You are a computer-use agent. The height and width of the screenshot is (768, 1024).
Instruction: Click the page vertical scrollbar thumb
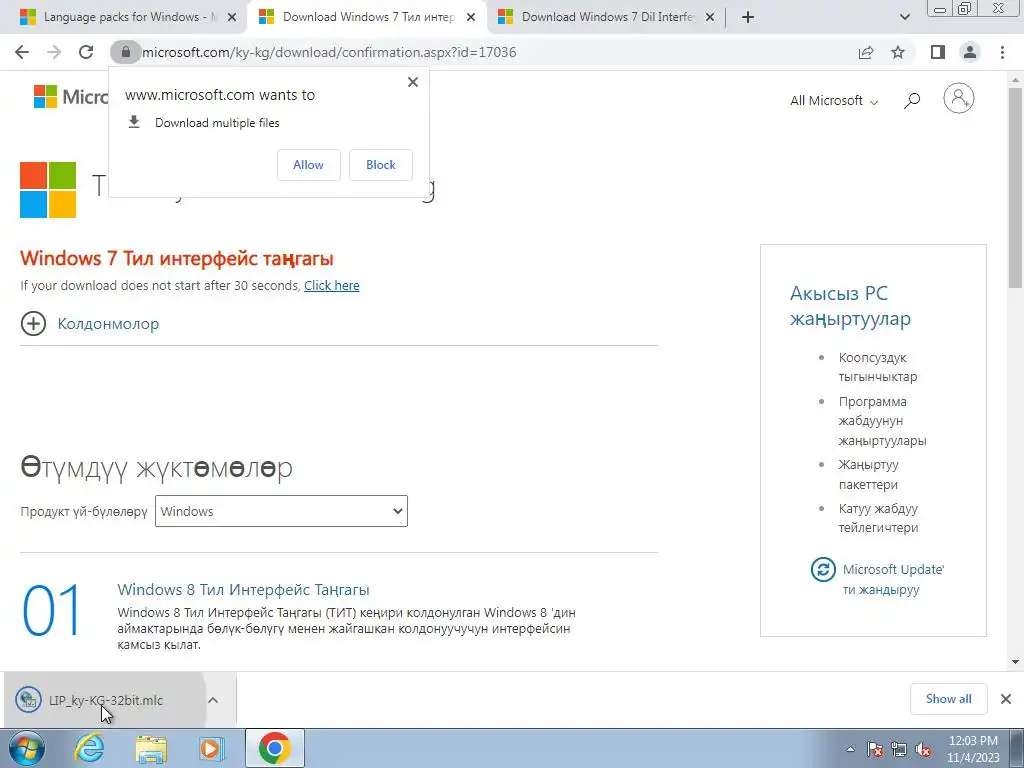click(1015, 186)
